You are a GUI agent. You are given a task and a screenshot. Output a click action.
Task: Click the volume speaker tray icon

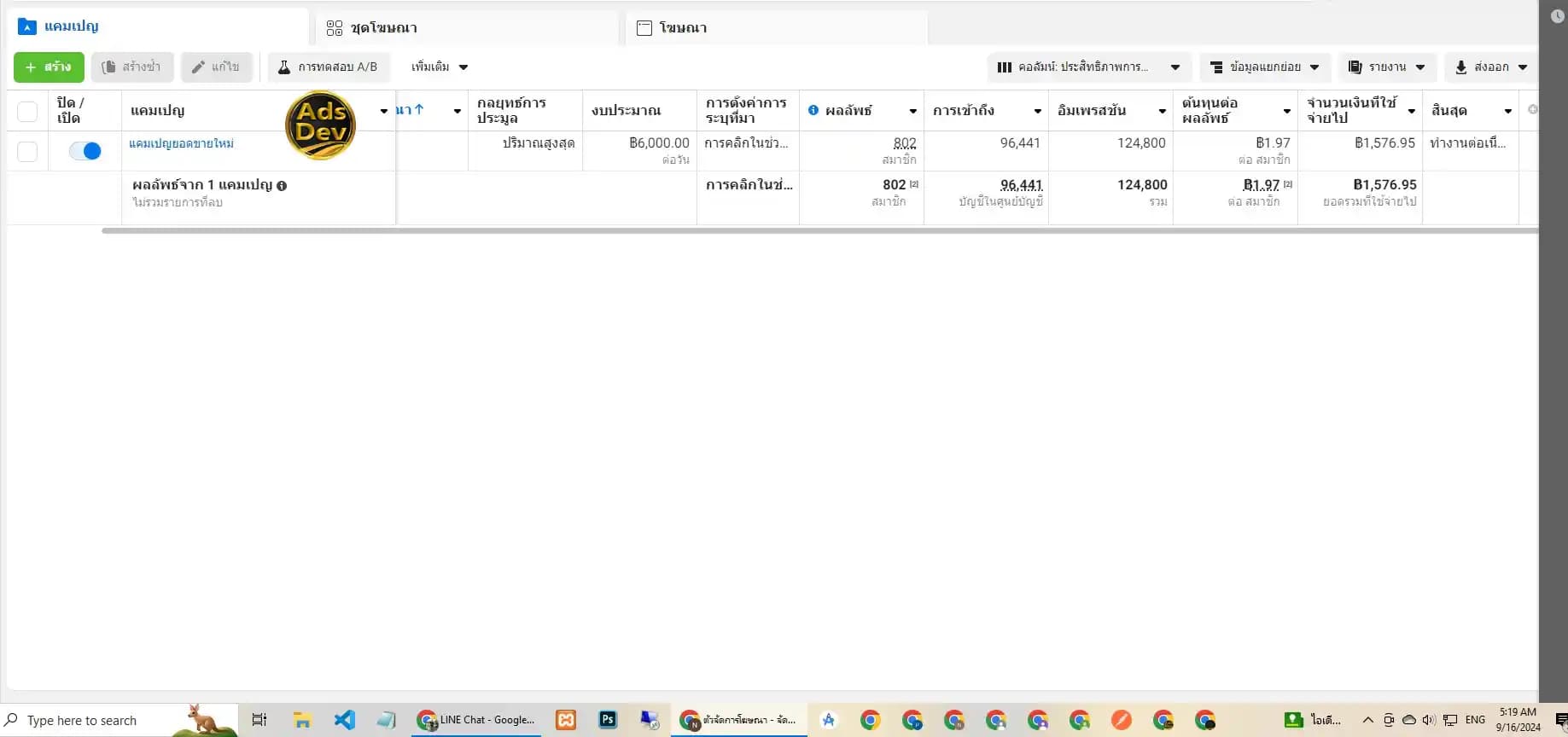click(1429, 721)
